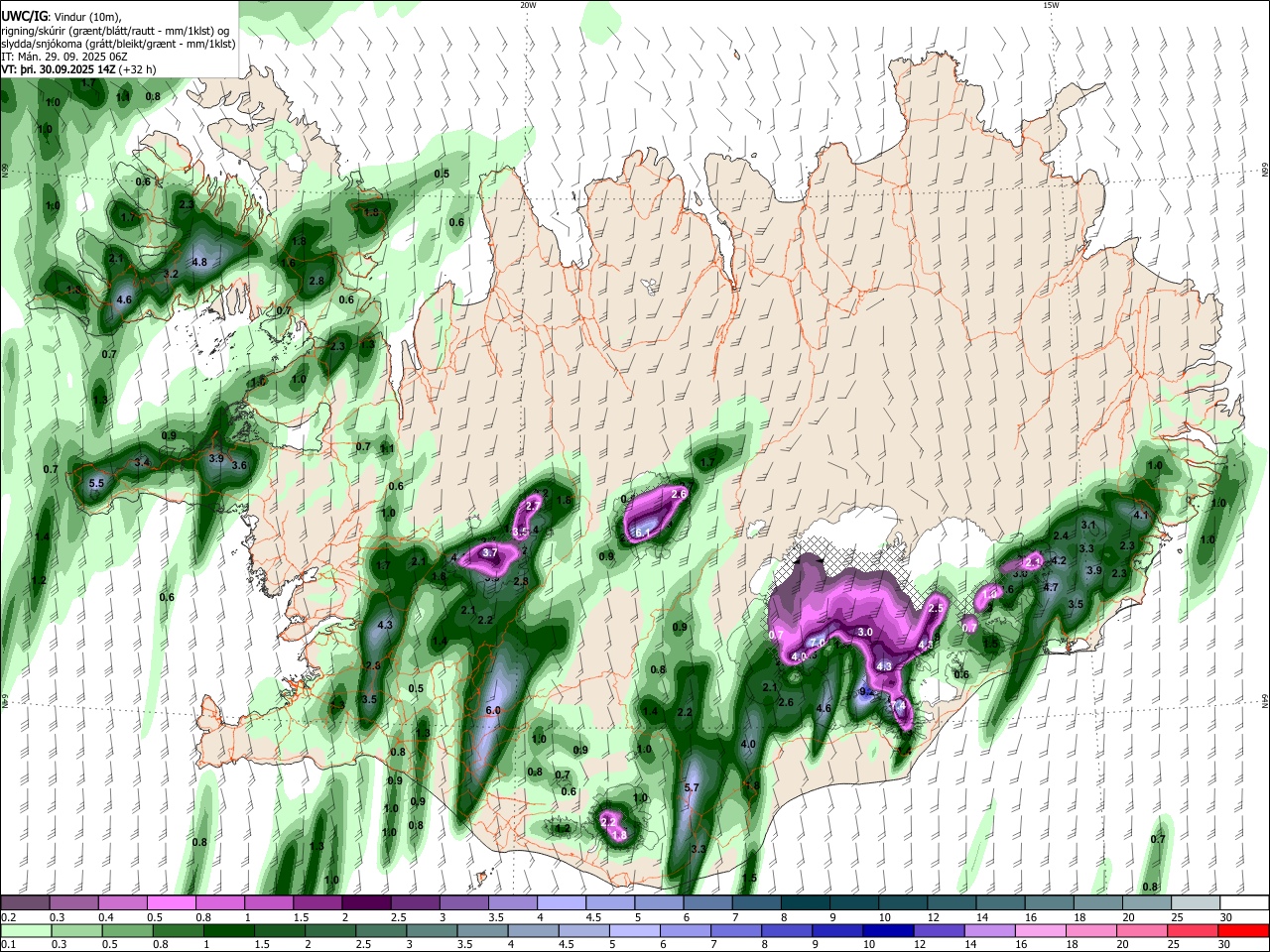This screenshot has height=952, width=1270.
Task: Click pink snow legend swatch between 0.5 and 0.8
Action: [x=172, y=903]
